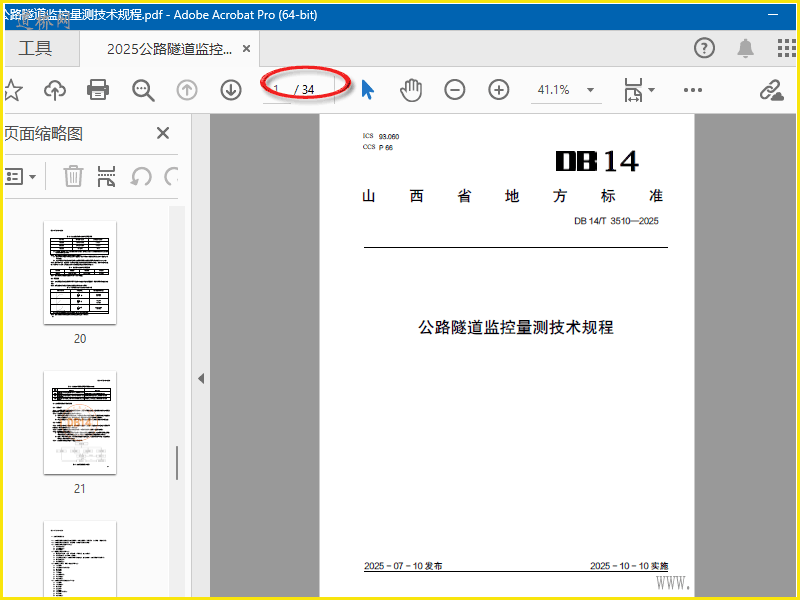Open the find text search tool
Screen dimensions: 800x600
coord(143,90)
